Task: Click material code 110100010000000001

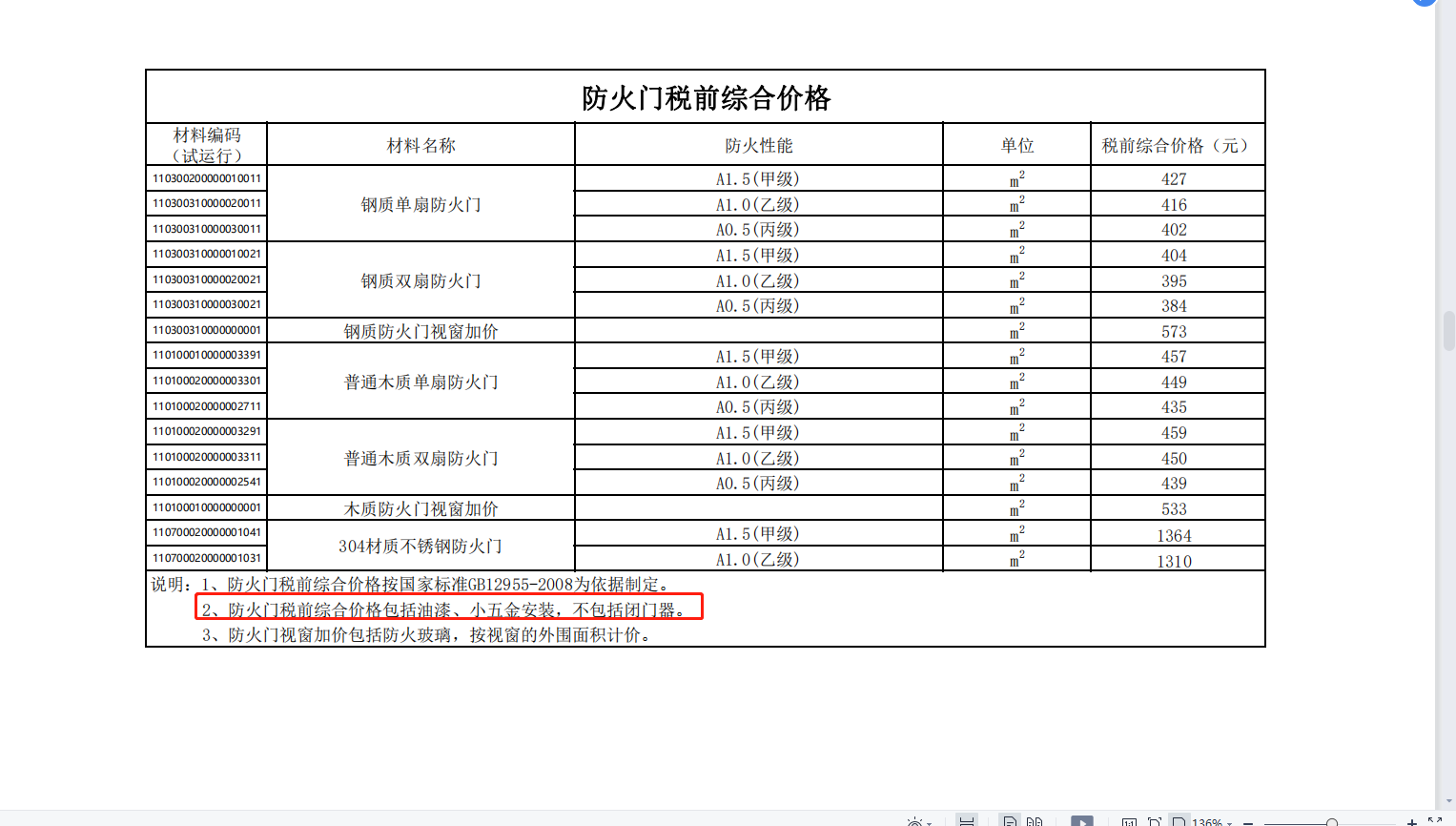Action: pyautogui.click(x=207, y=507)
